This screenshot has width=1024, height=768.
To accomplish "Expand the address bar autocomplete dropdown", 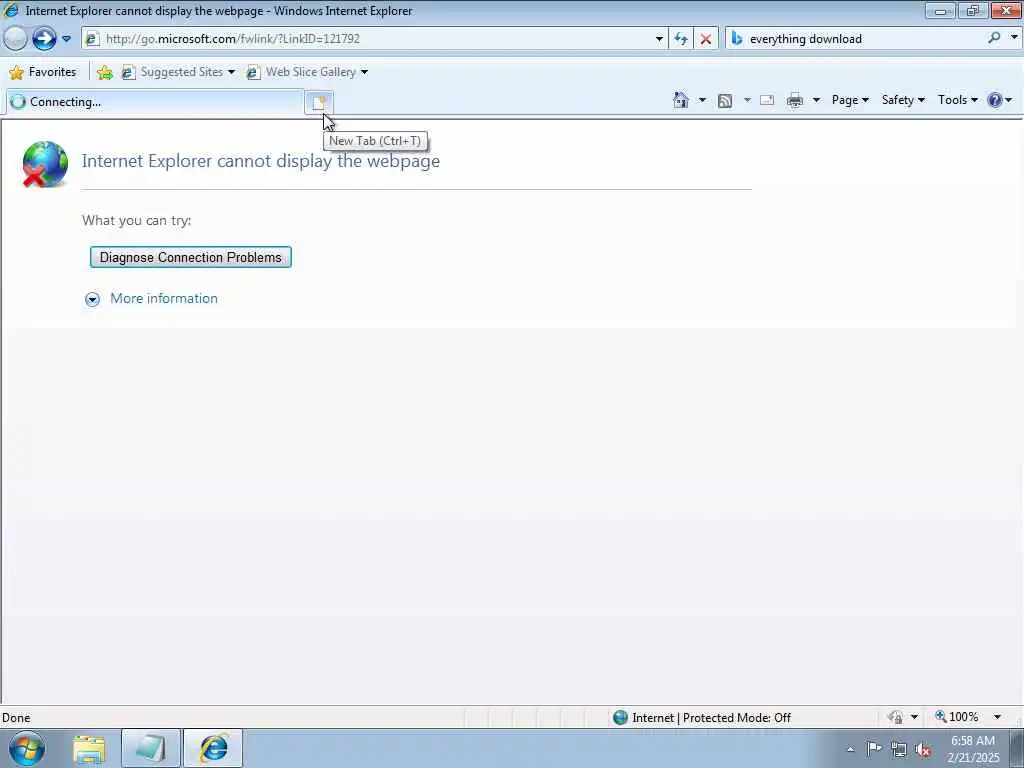I will (659, 39).
